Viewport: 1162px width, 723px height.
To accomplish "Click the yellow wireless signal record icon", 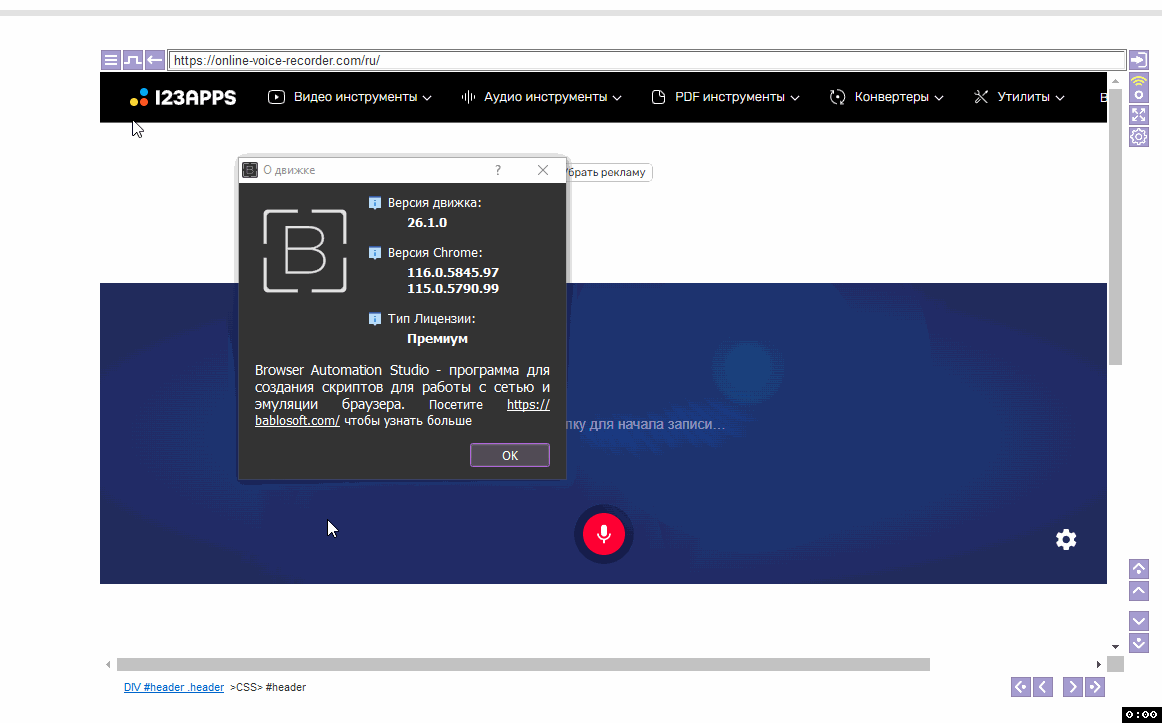I will (x=1138, y=87).
